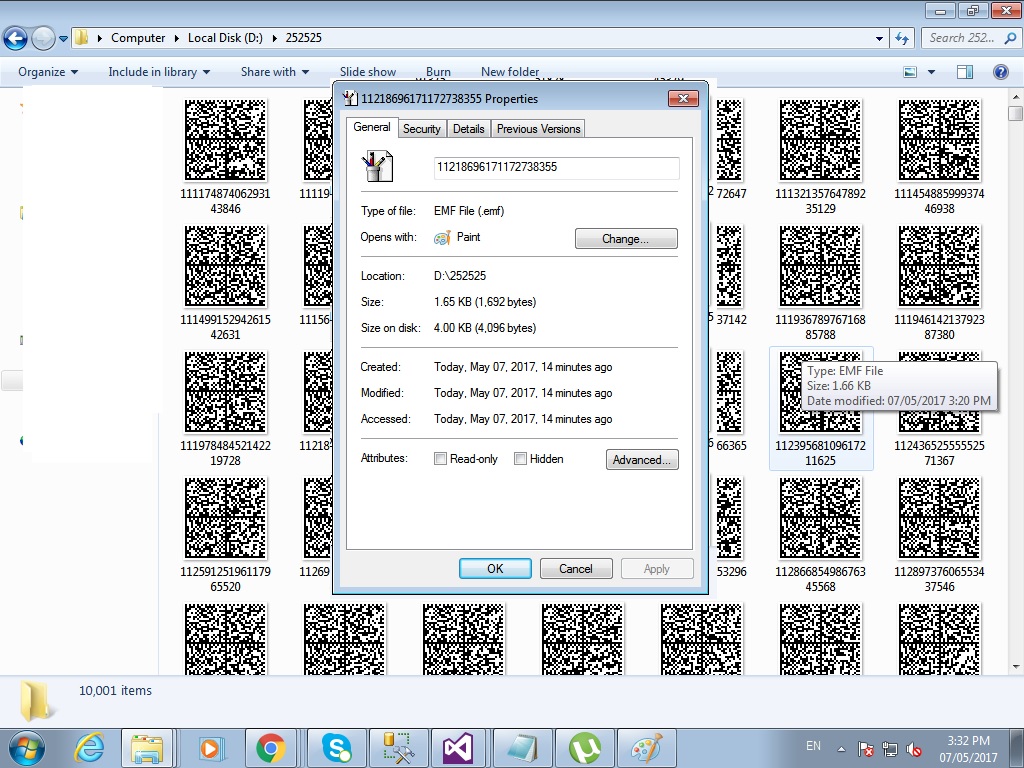Expand the Share with menu

click(x=275, y=72)
